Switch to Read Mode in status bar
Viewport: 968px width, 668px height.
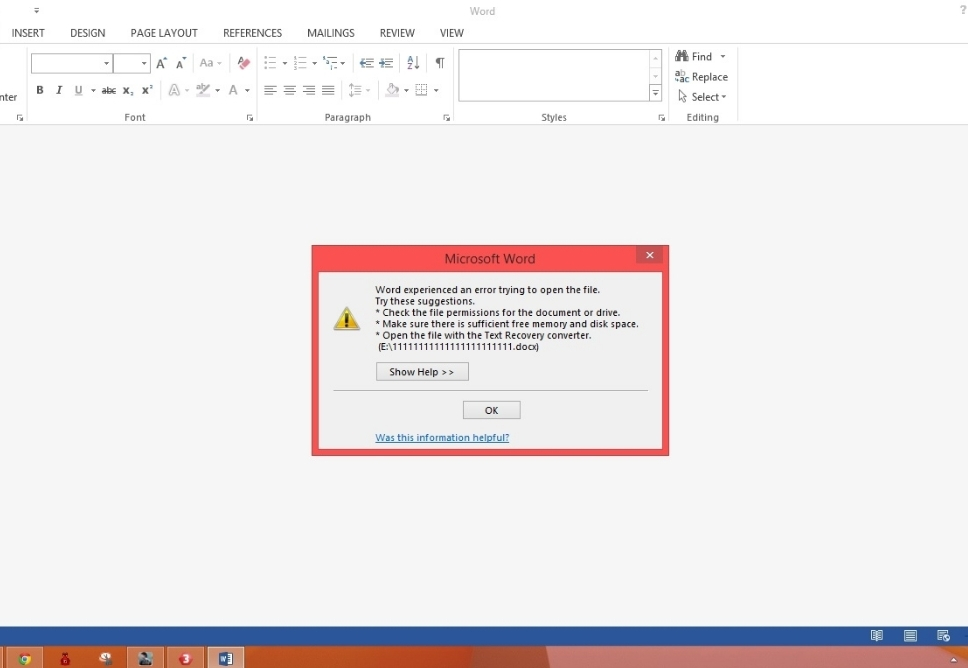pos(877,635)
